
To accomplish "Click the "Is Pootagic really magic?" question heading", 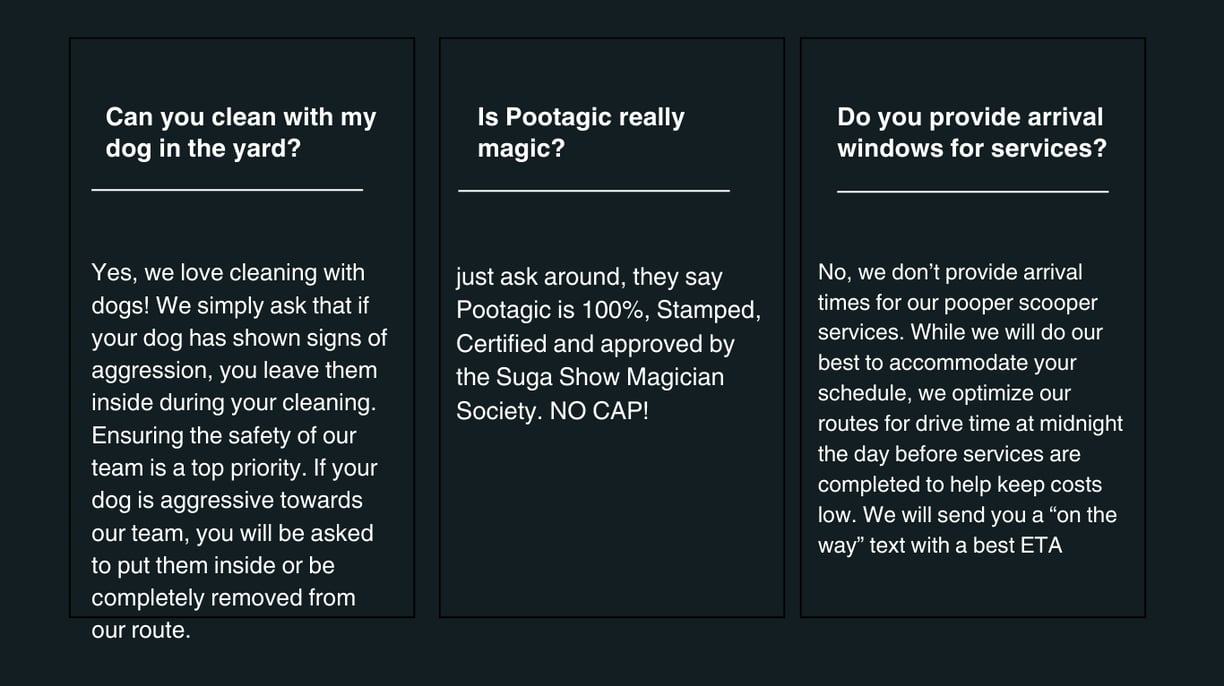I will 580,132.
